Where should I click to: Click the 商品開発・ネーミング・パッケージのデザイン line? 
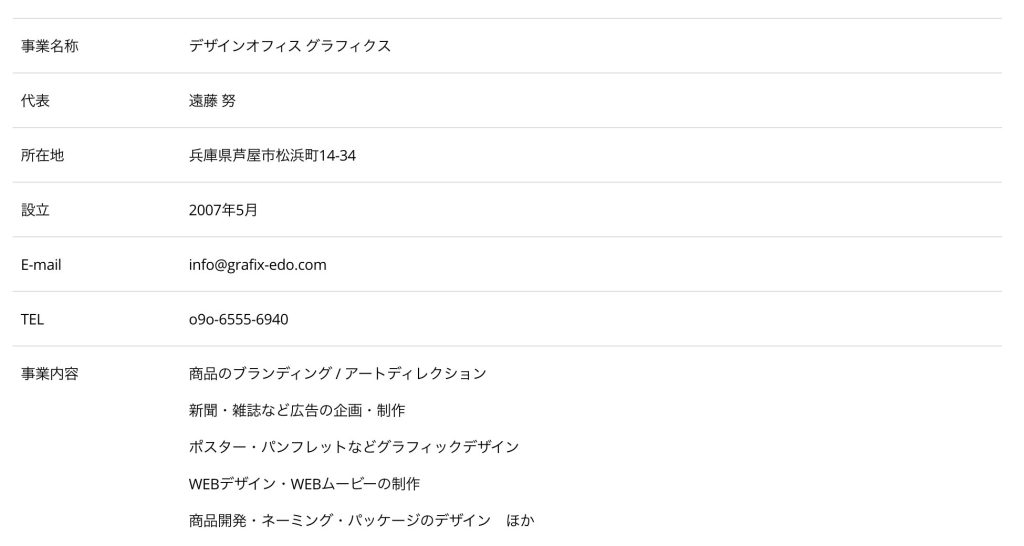click(339, 521)
